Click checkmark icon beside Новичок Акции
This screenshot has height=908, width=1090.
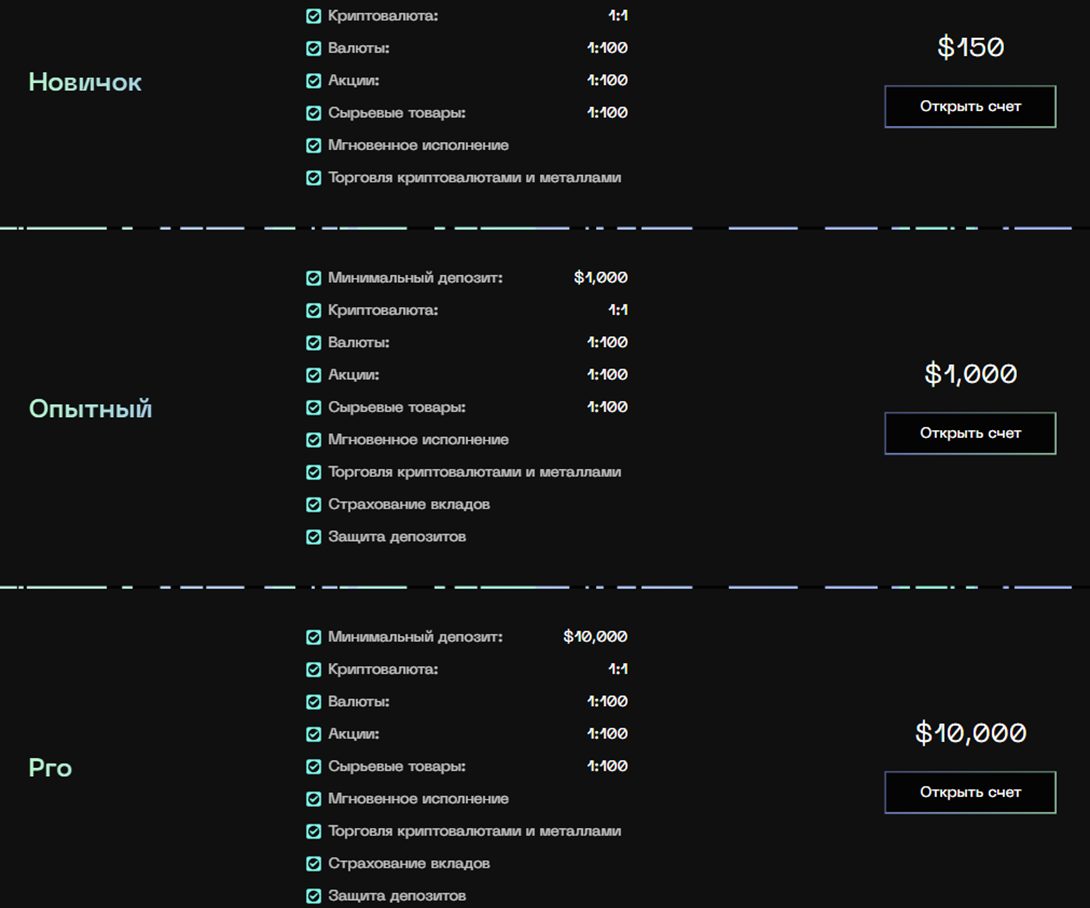click(314, 81)
